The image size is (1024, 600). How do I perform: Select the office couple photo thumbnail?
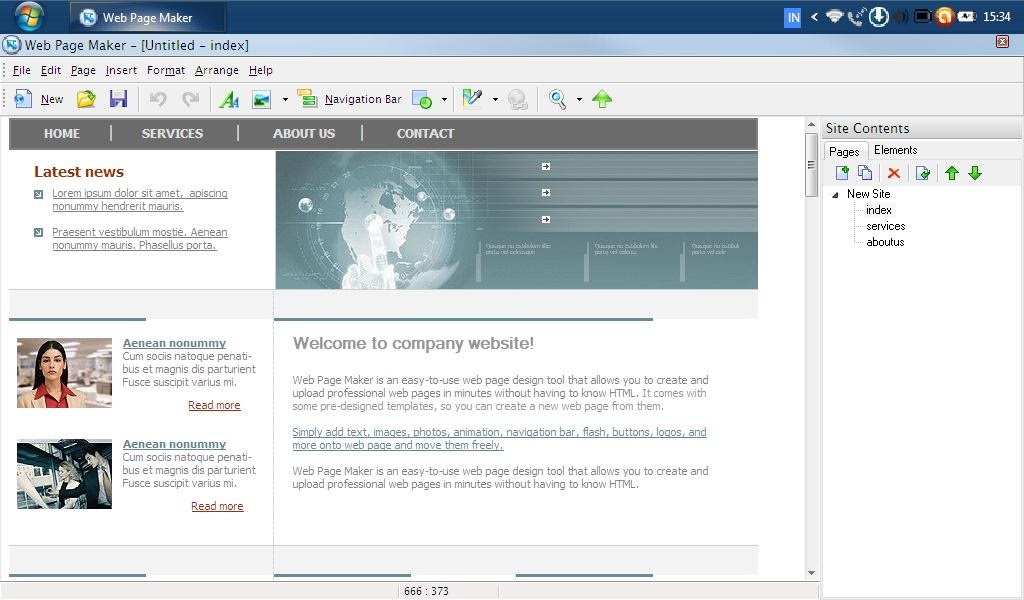click(x=64, y=474)
